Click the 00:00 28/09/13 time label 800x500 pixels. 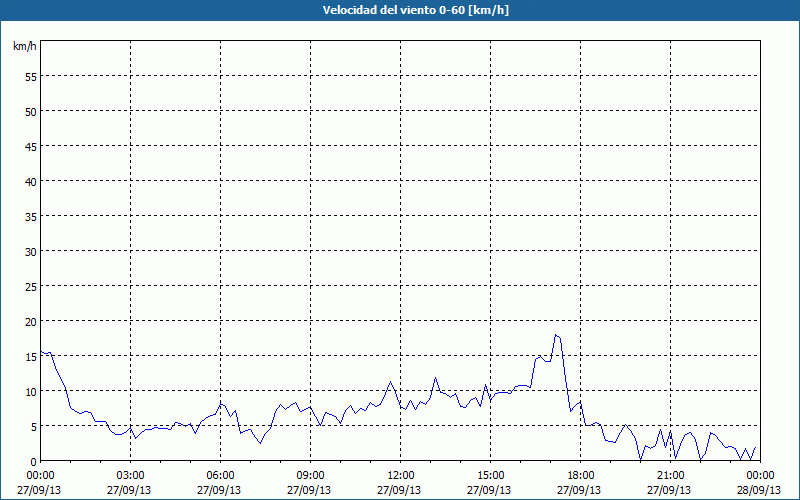[760, 482]
